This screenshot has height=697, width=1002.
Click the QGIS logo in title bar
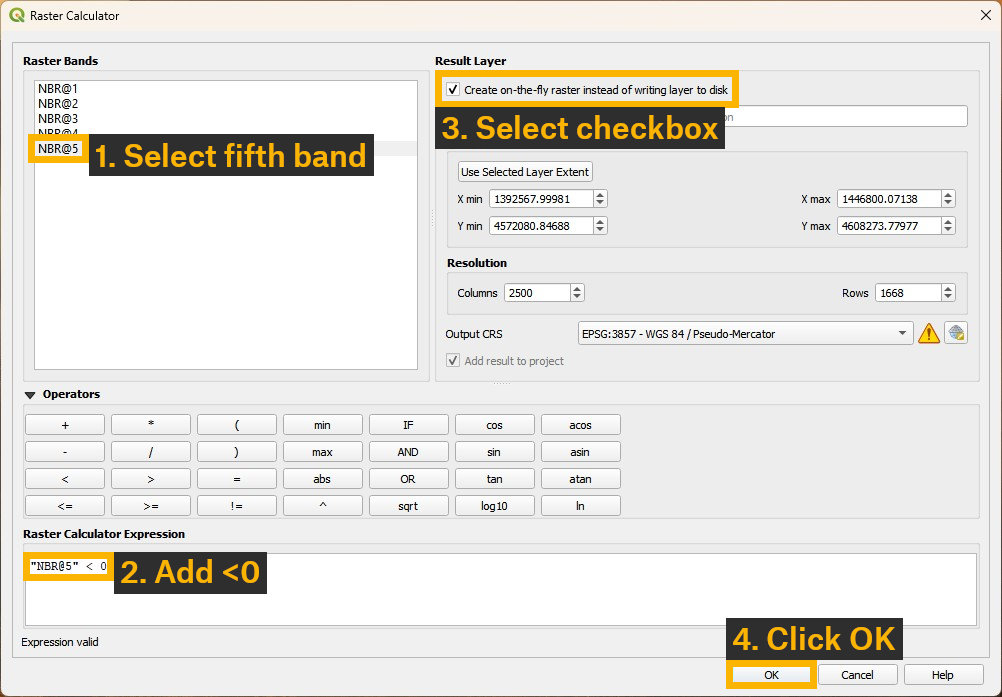(17, 15)
